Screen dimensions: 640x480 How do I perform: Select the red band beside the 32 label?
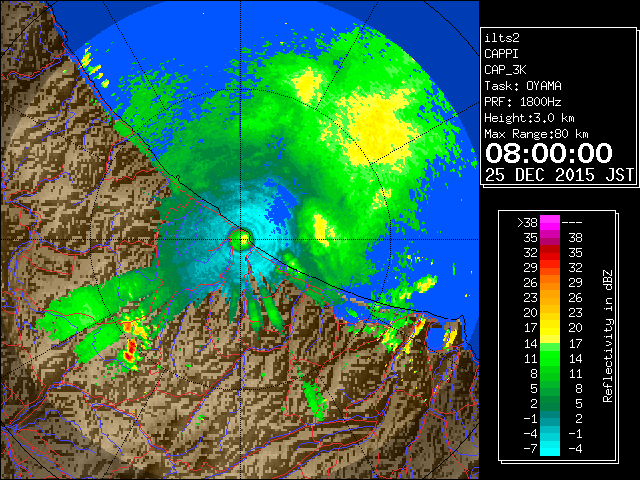(x=550, y=253)
